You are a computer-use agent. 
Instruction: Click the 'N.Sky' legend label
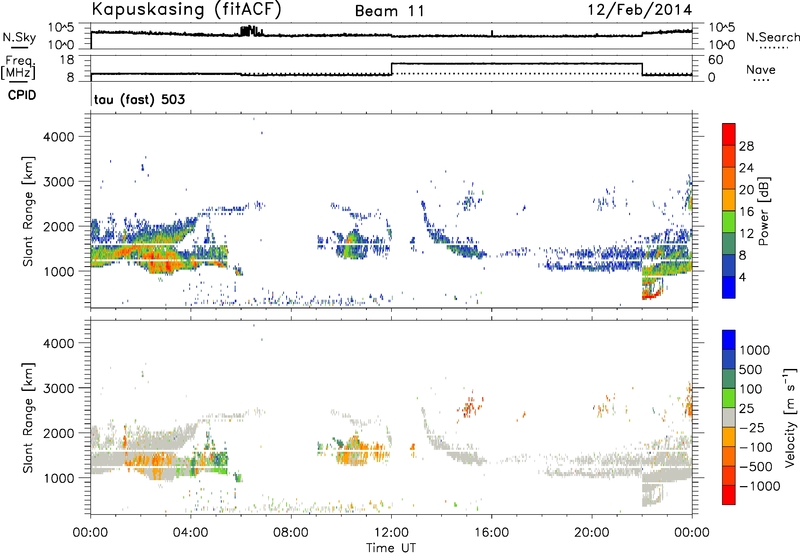[x=19, y=37]
